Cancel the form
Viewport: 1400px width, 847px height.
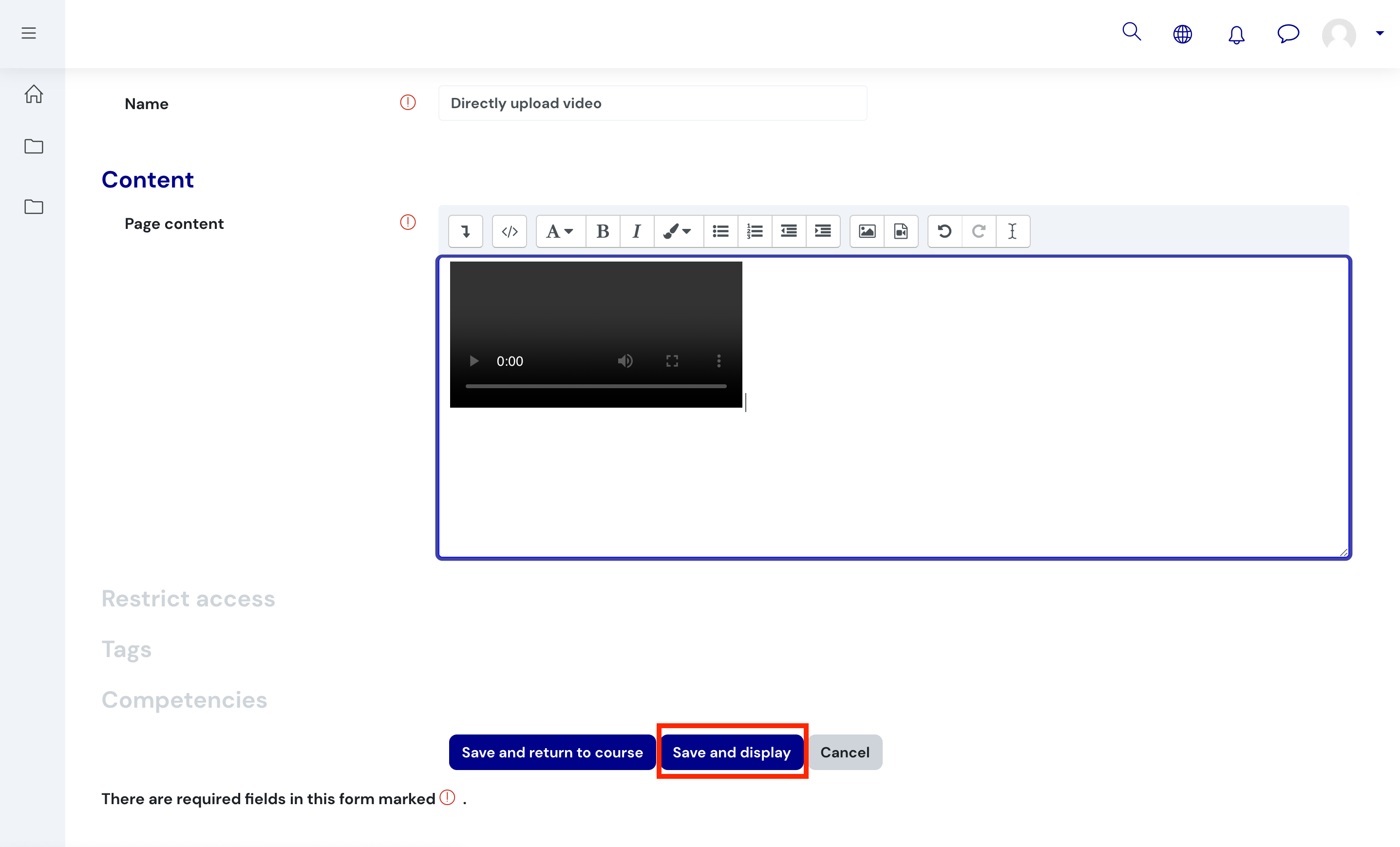coord(845,752)
